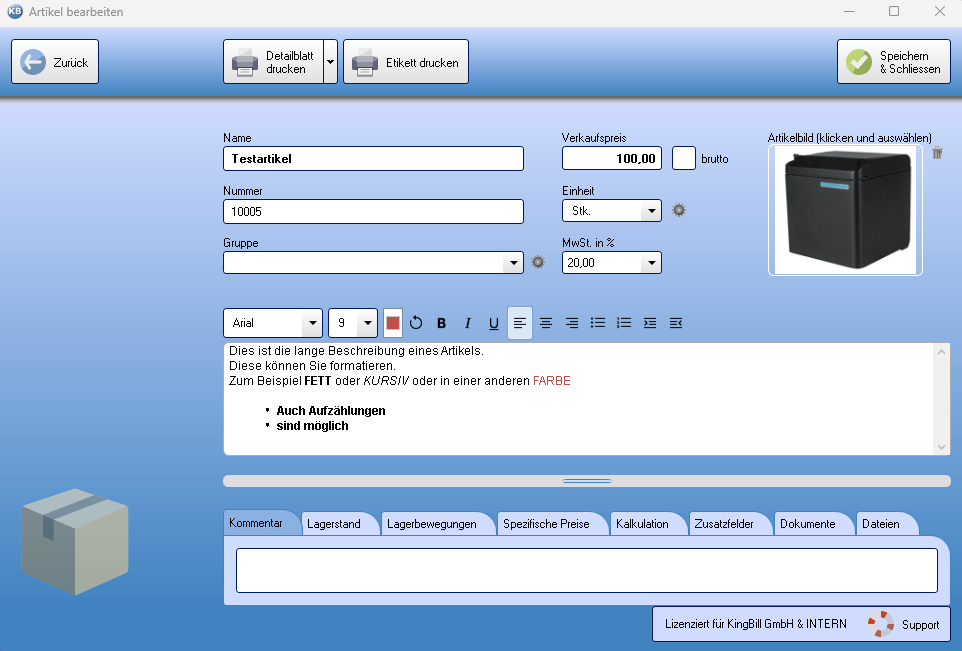
Task: Toggle bold formatting in description toolbar
Action: (441, 323)
